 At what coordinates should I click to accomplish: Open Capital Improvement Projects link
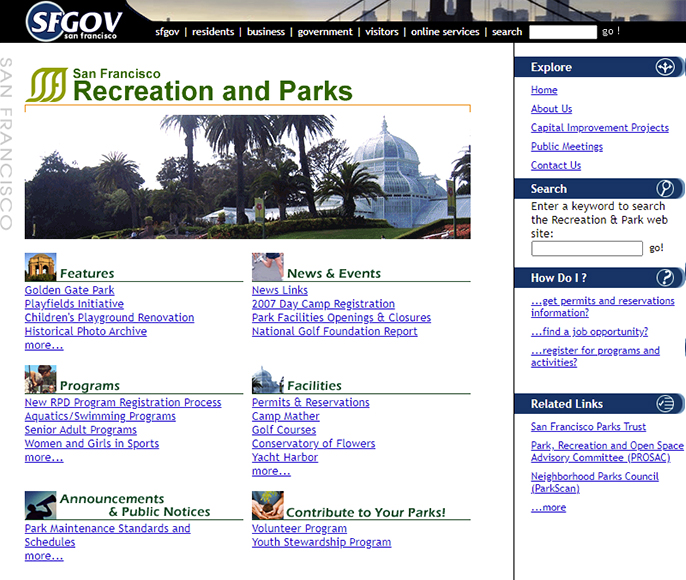coord(599,128)
